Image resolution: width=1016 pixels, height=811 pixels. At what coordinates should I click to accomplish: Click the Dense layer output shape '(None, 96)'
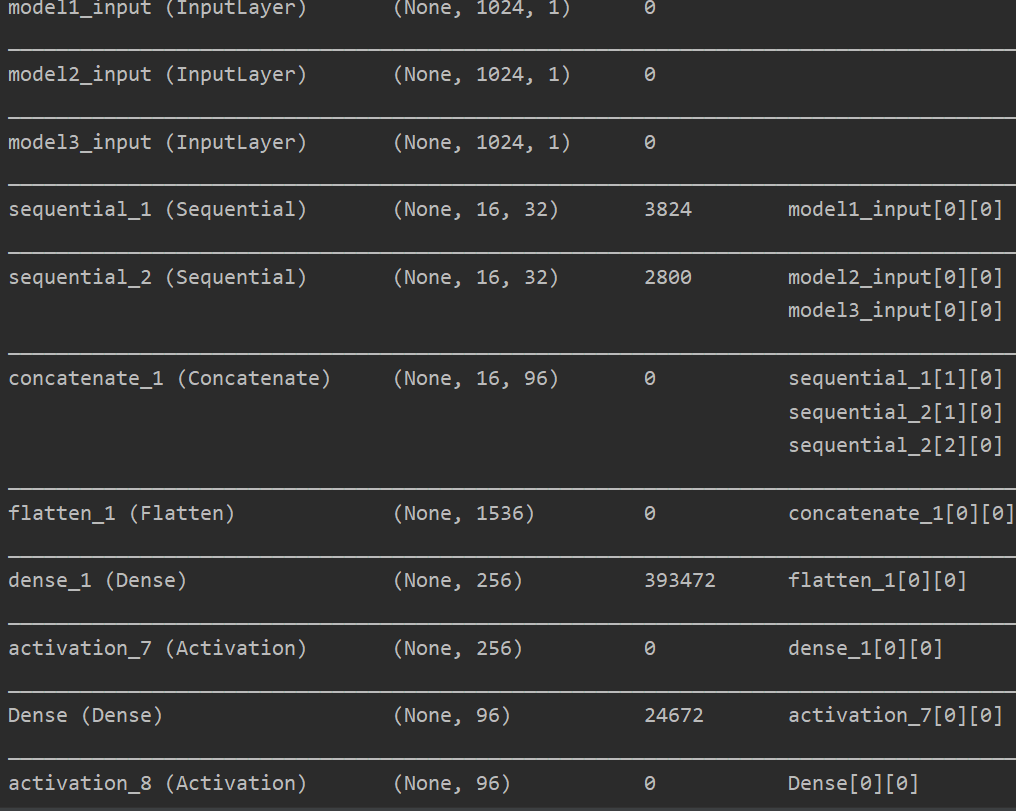pos(452,715)
